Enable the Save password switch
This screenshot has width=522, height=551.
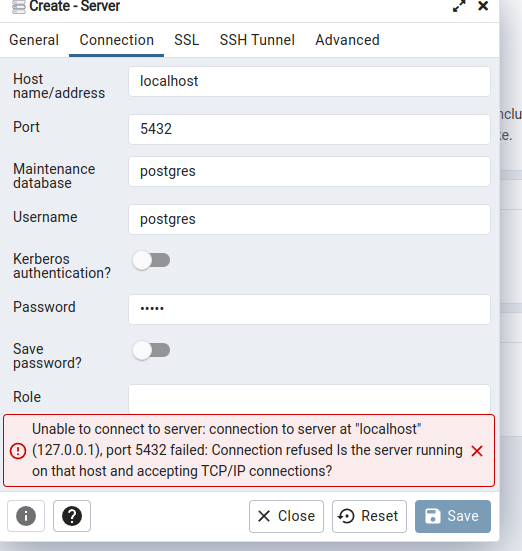click(x=152, y=350)
